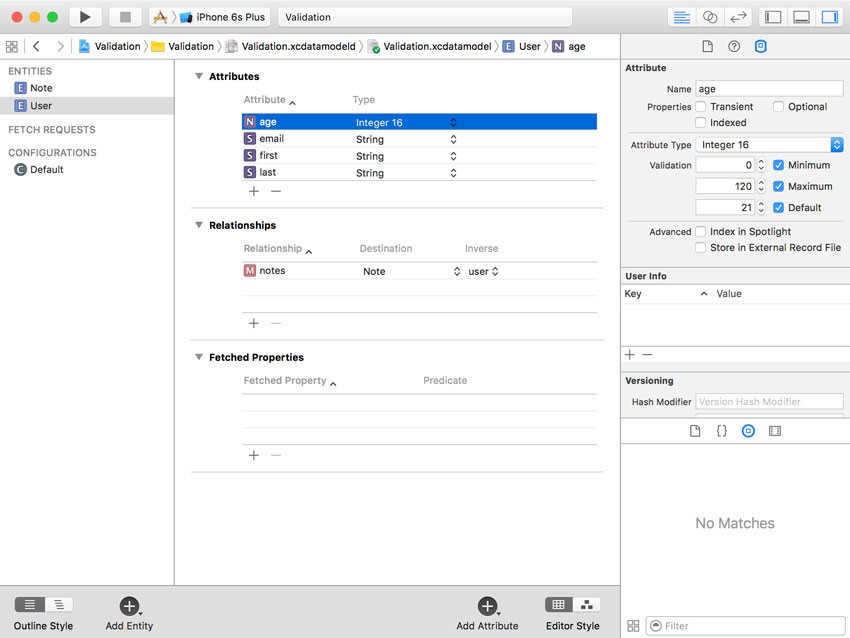
Task: Switch to the Standard editor
Action: tap(681, 17)
